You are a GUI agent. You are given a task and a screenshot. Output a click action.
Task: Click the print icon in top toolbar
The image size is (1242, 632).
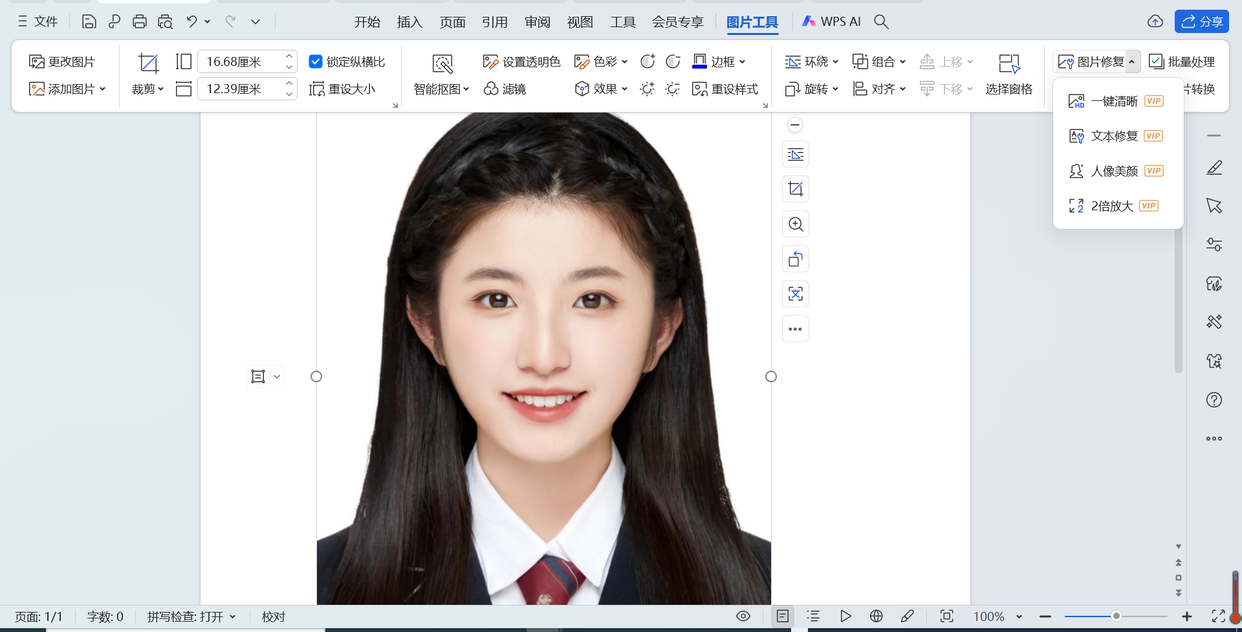[x=140, y=21]
